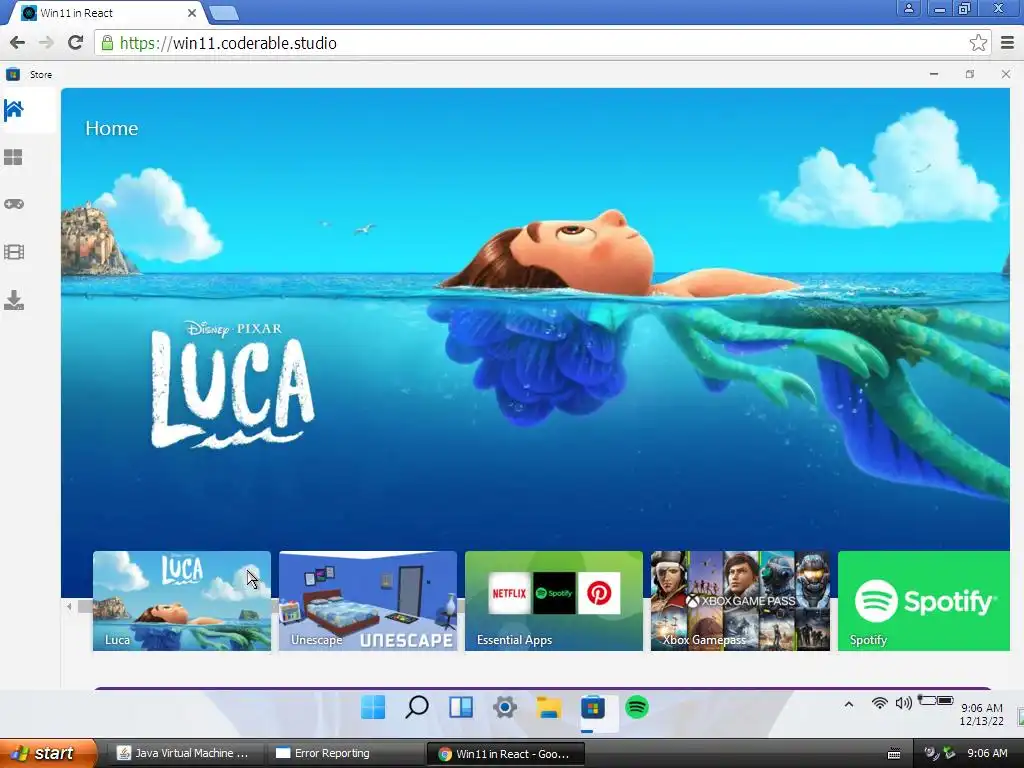
Task: Open the Movies film section in Store sidebar
Action: [14, 252]
